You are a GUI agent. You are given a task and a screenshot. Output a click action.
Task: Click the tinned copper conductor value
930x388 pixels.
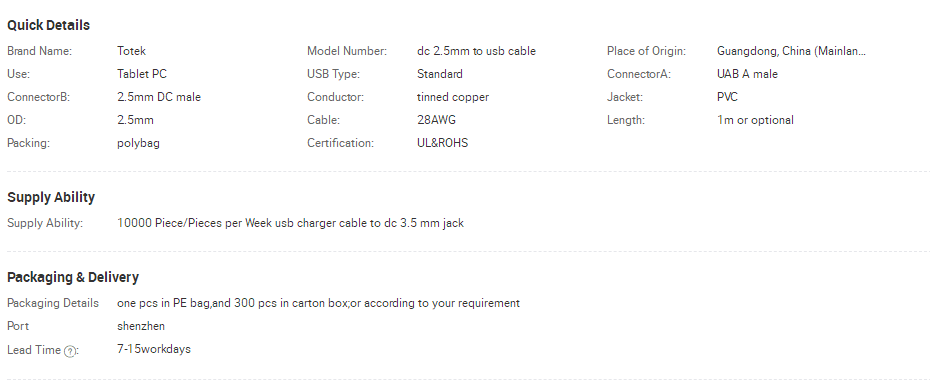click(453, 97)
